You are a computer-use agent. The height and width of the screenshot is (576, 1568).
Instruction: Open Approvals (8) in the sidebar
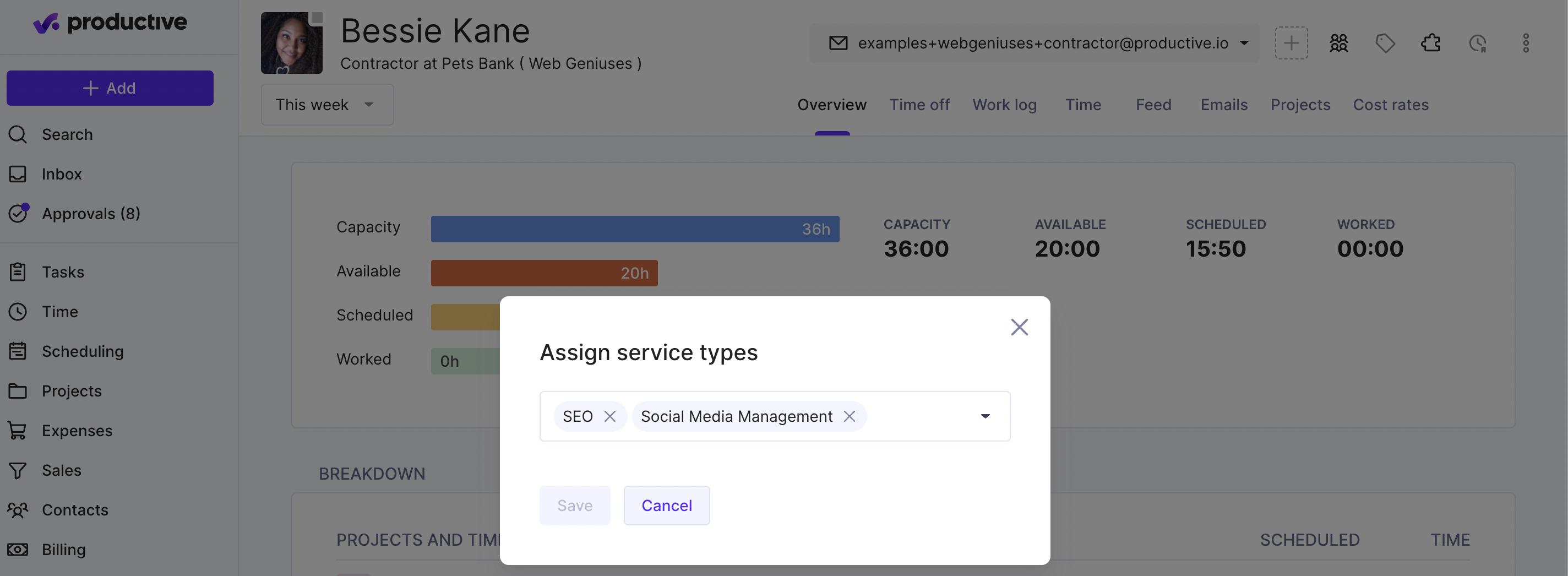[x=91, y=214]
